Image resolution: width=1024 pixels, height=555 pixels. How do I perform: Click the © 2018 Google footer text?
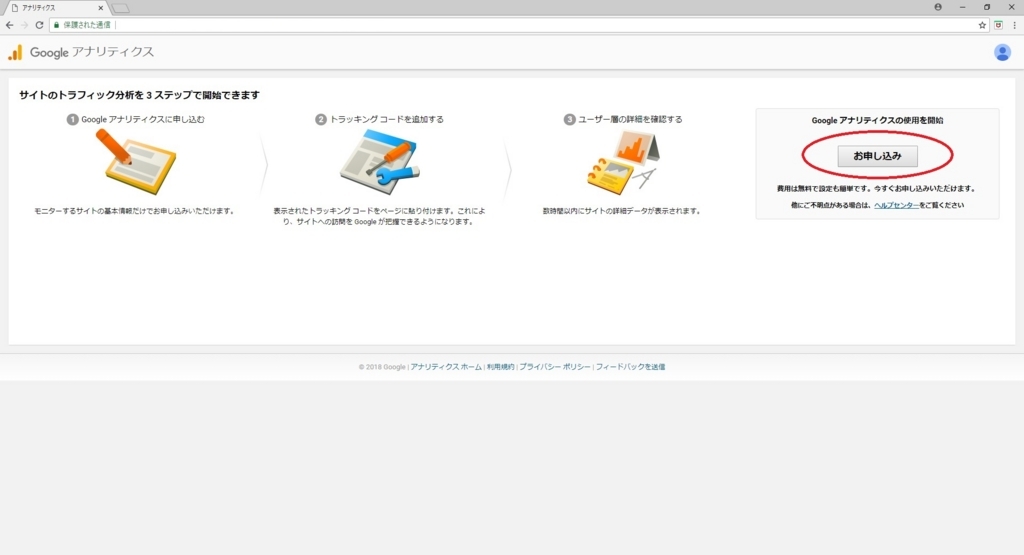382,367
